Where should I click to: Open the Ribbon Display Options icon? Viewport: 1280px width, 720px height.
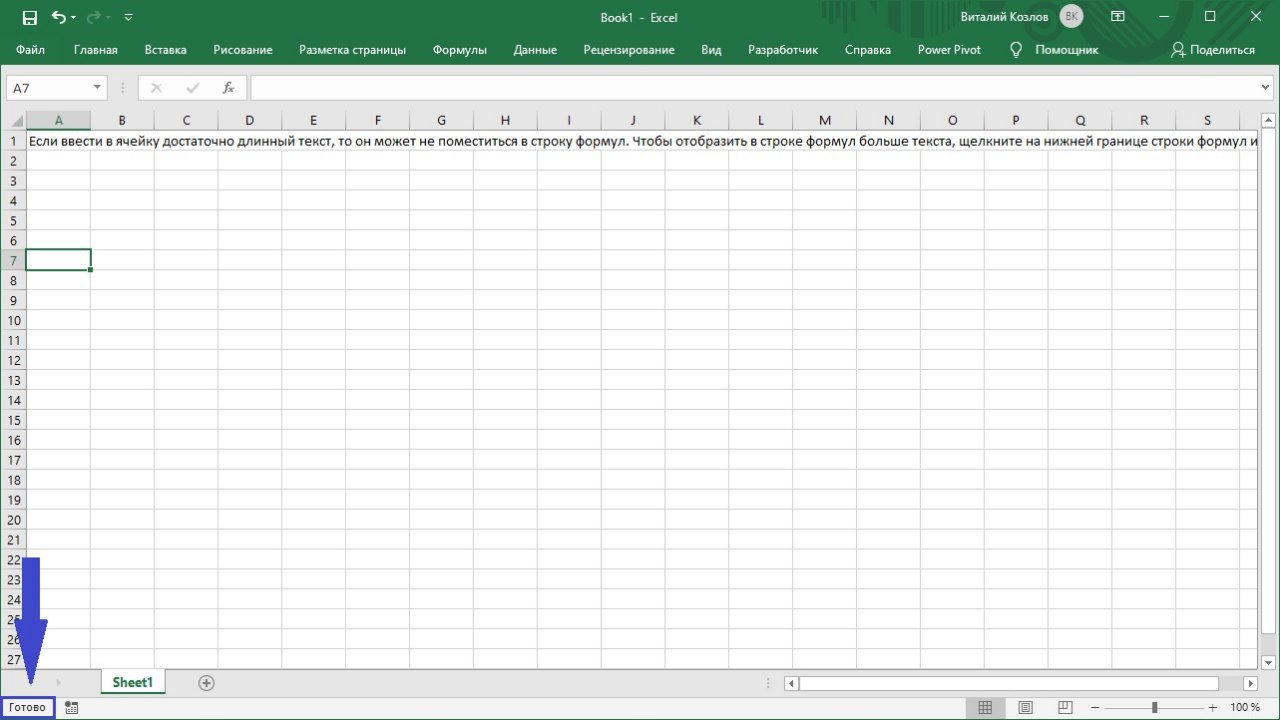[1117, 17]
